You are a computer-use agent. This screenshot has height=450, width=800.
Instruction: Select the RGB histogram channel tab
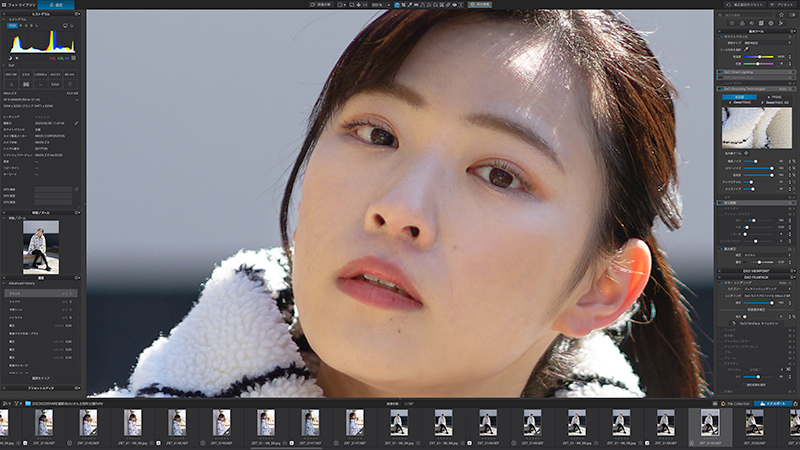click(12, 26)
